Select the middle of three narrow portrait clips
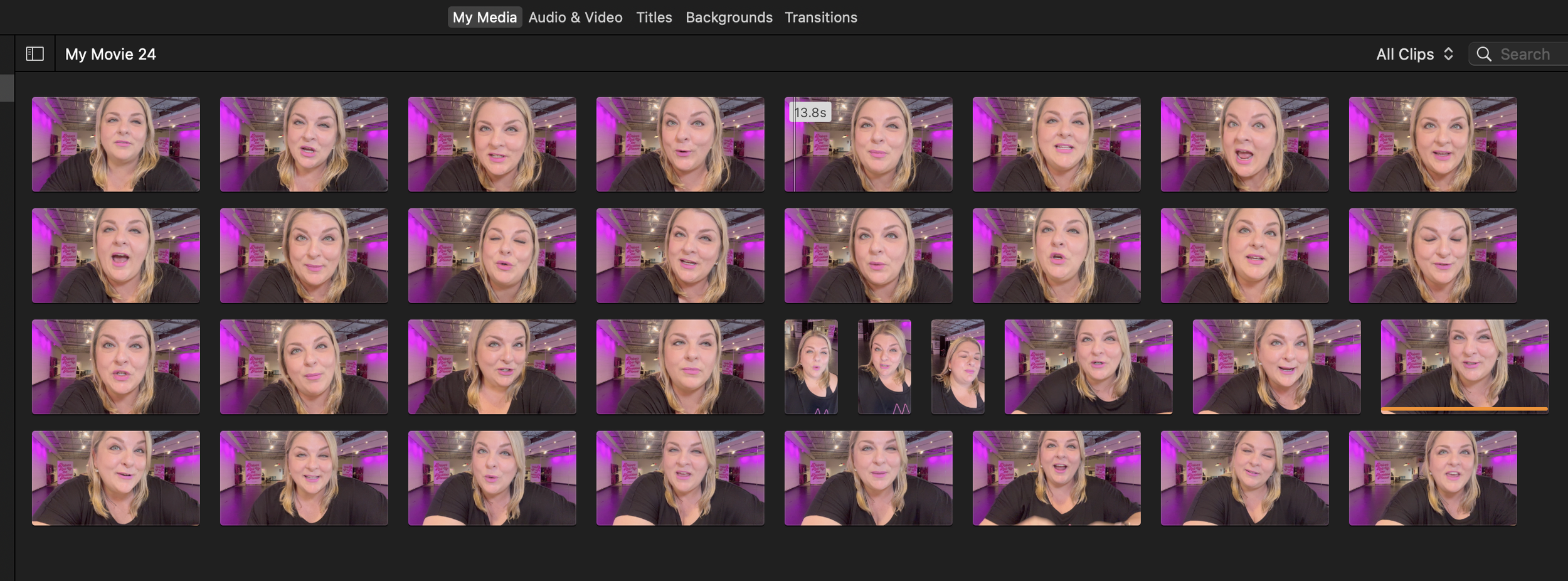Viewport: 1568px width, 581px height. click(884, 366)
